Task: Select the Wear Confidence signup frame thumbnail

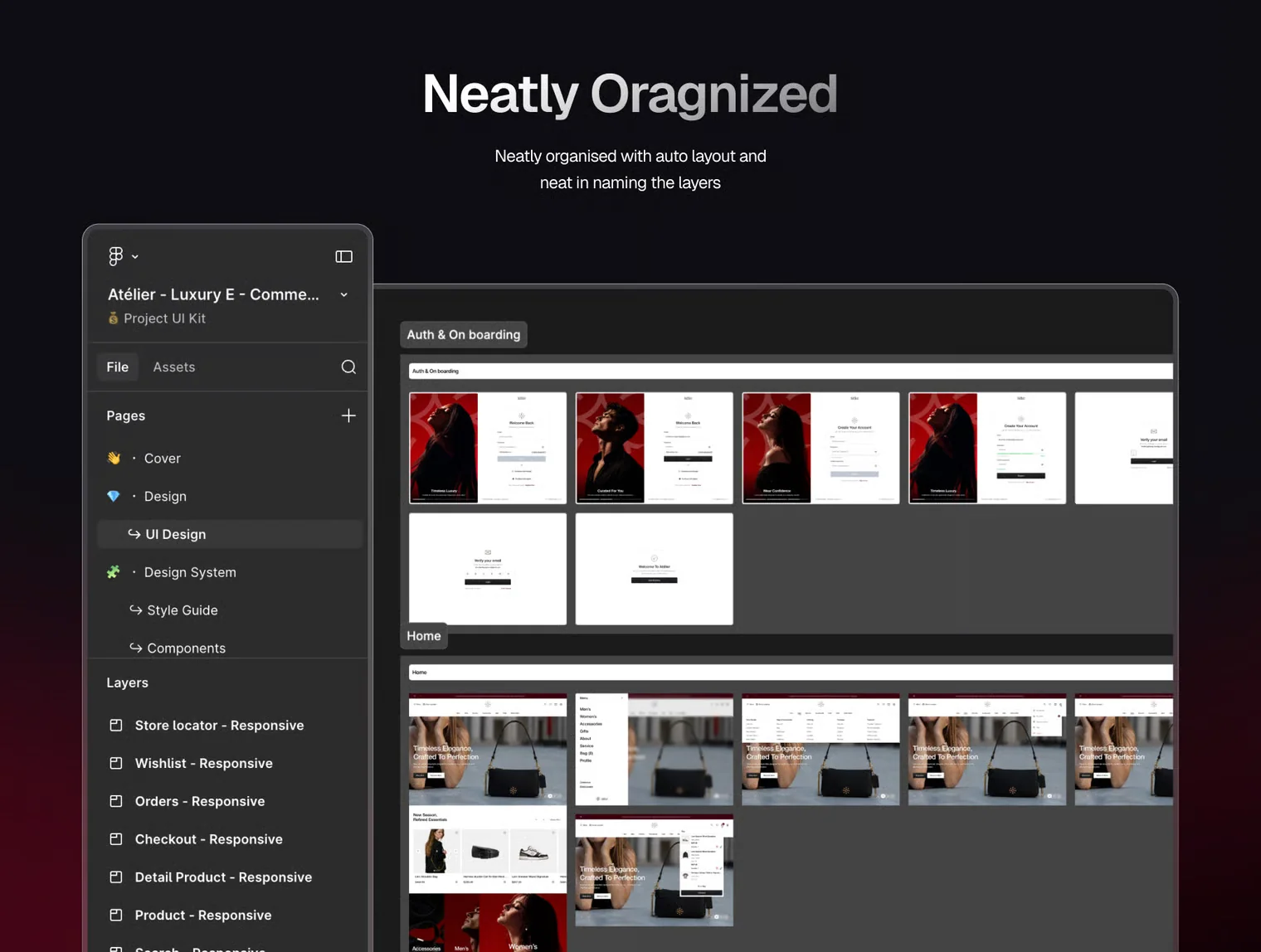Action: (820, 448)
